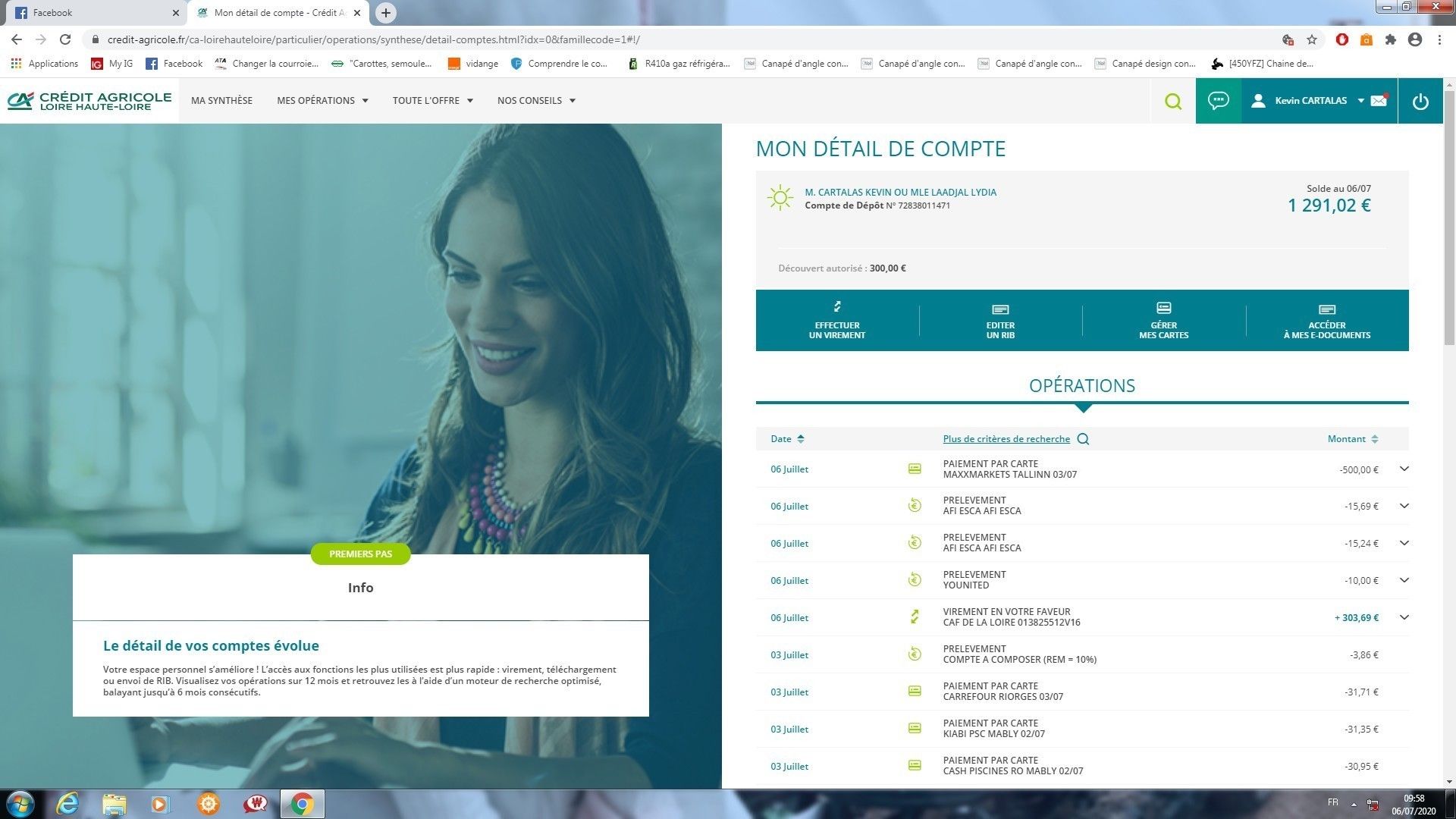Click the search magnifier beside Plus de critères
Screen dimensions: 1456x819
point(1083,439)
